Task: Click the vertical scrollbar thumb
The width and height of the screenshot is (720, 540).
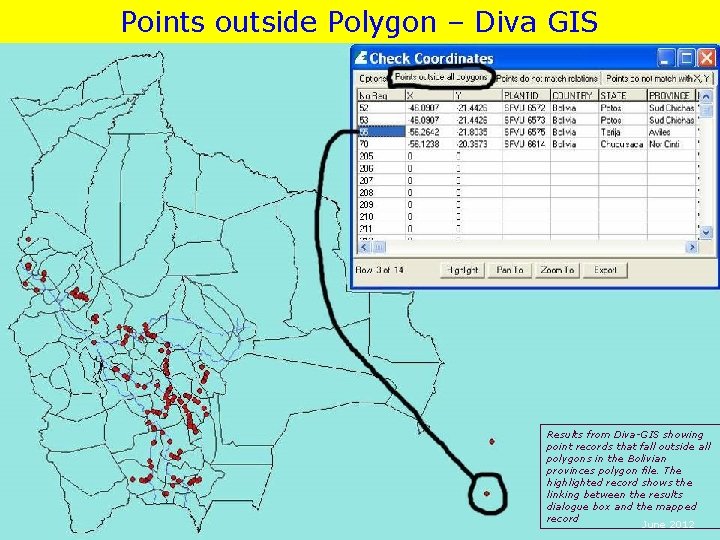Action: coord(706,111)
